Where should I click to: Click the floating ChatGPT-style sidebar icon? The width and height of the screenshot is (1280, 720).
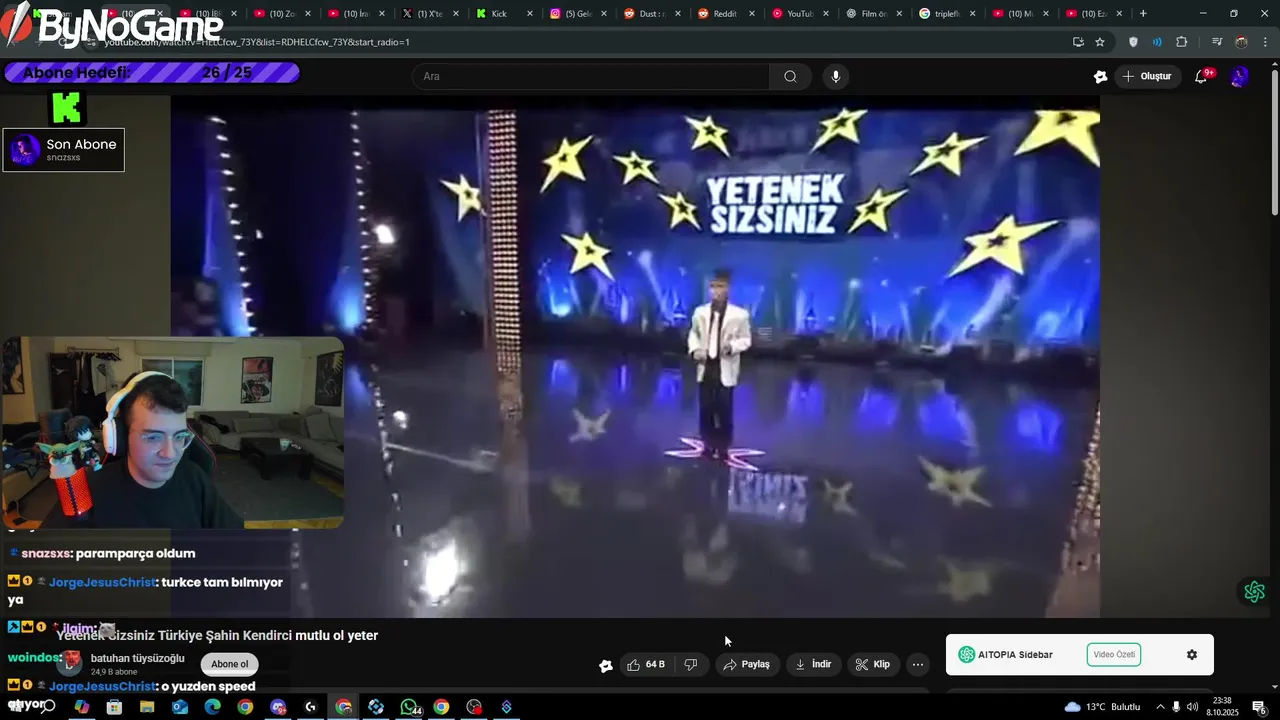1255,592
